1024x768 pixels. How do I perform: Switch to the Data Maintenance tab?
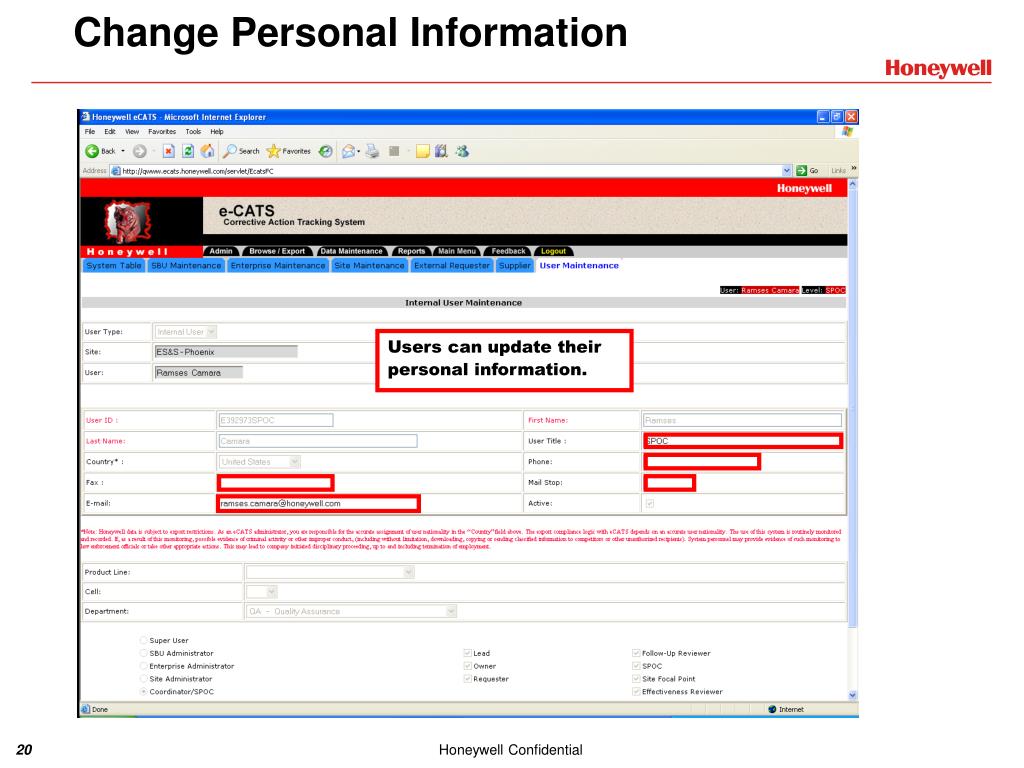(351, 251)
